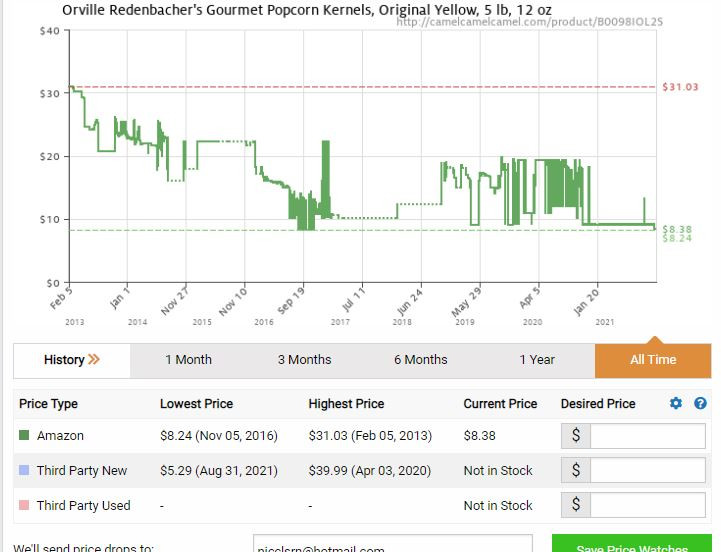The width and height of the screenshot is (721, 552).
Task: Focus the Third Party New desired price input
Action: coord(647,470)
